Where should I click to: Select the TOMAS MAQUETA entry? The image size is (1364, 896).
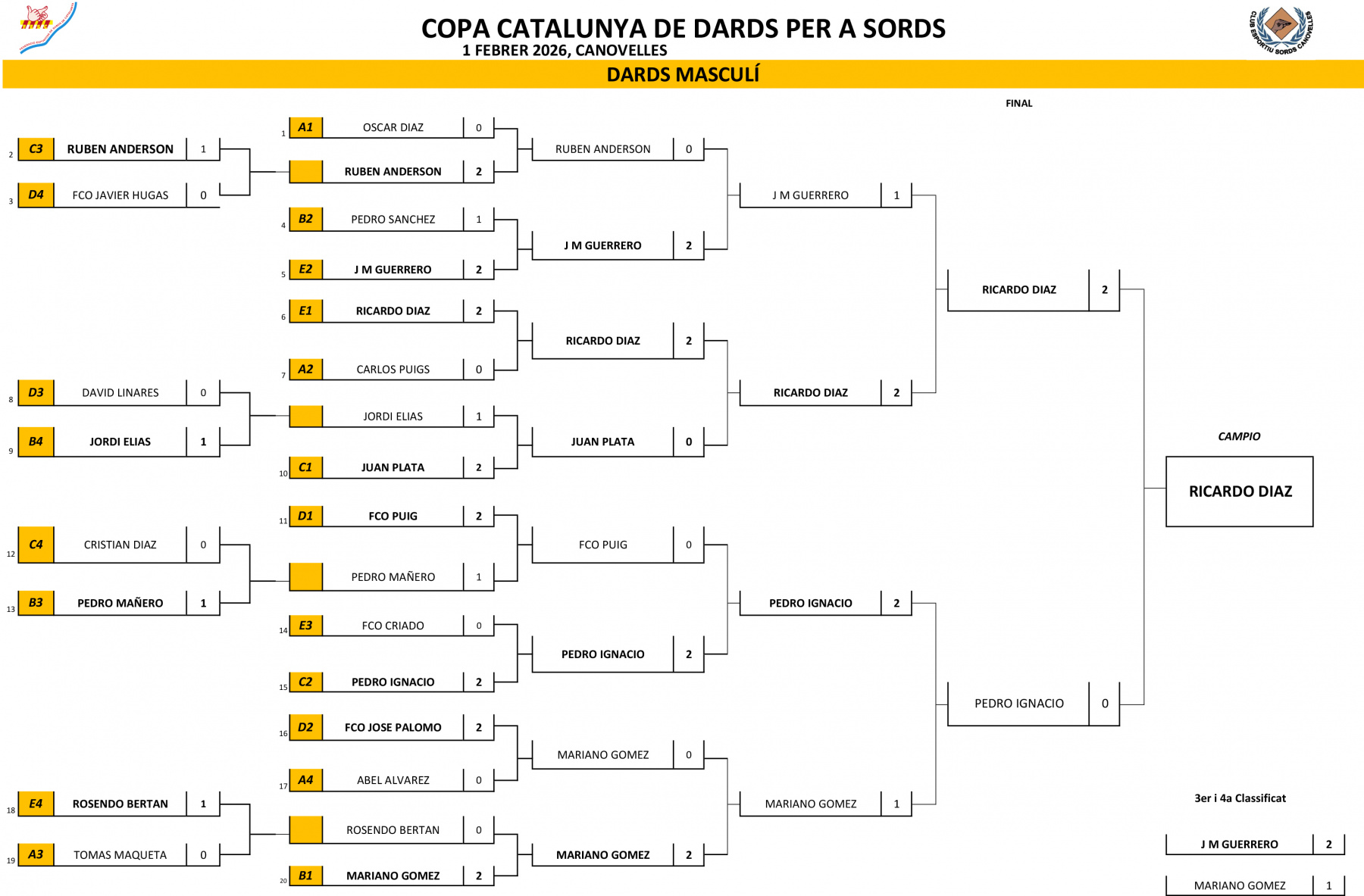120,855
